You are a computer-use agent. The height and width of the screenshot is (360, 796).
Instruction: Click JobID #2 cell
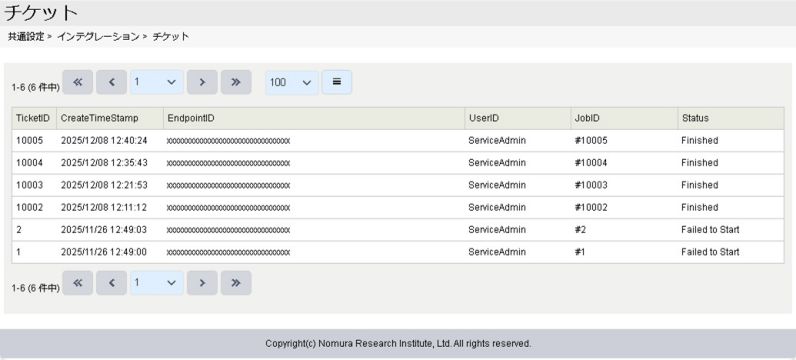click(624, 230)
